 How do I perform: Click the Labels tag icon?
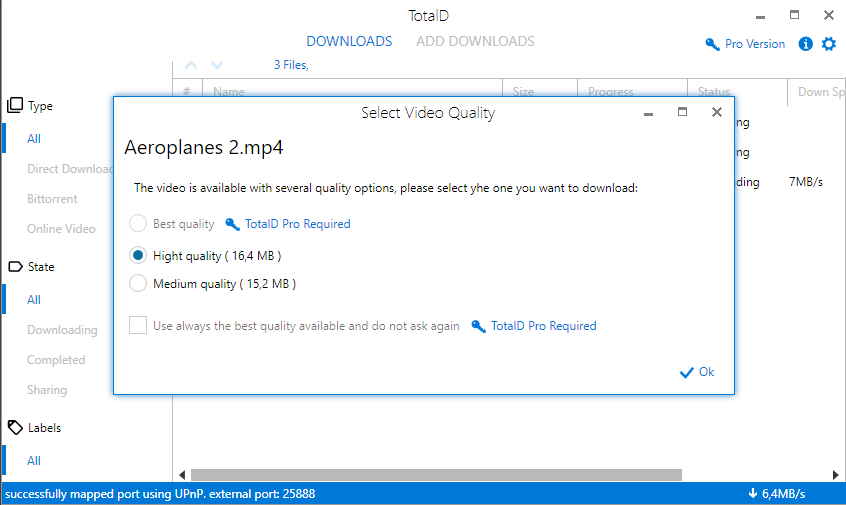coord(15,427)
